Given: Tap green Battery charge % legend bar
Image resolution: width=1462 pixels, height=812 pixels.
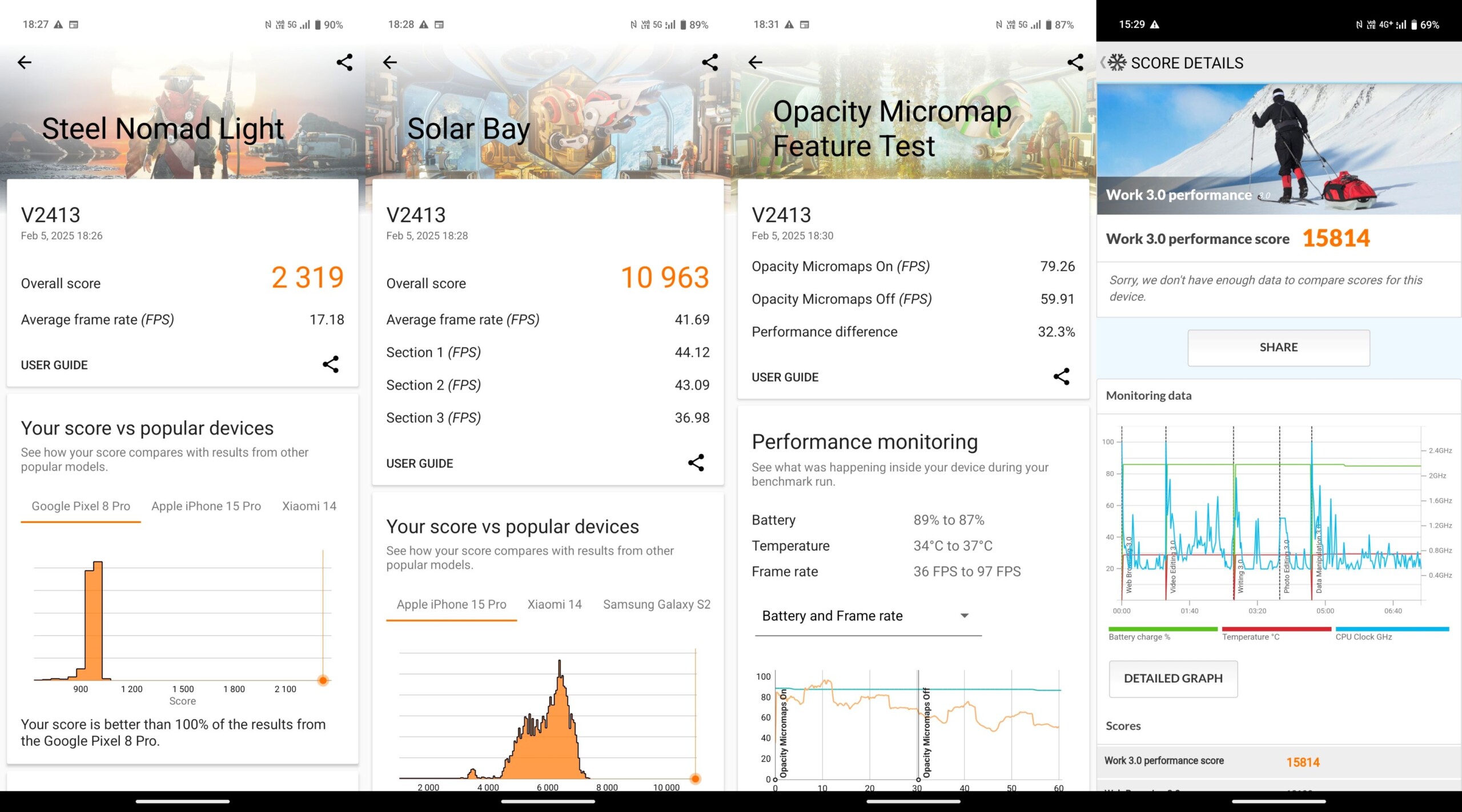Looking at the screenshot, I should tap(1163, 629).
